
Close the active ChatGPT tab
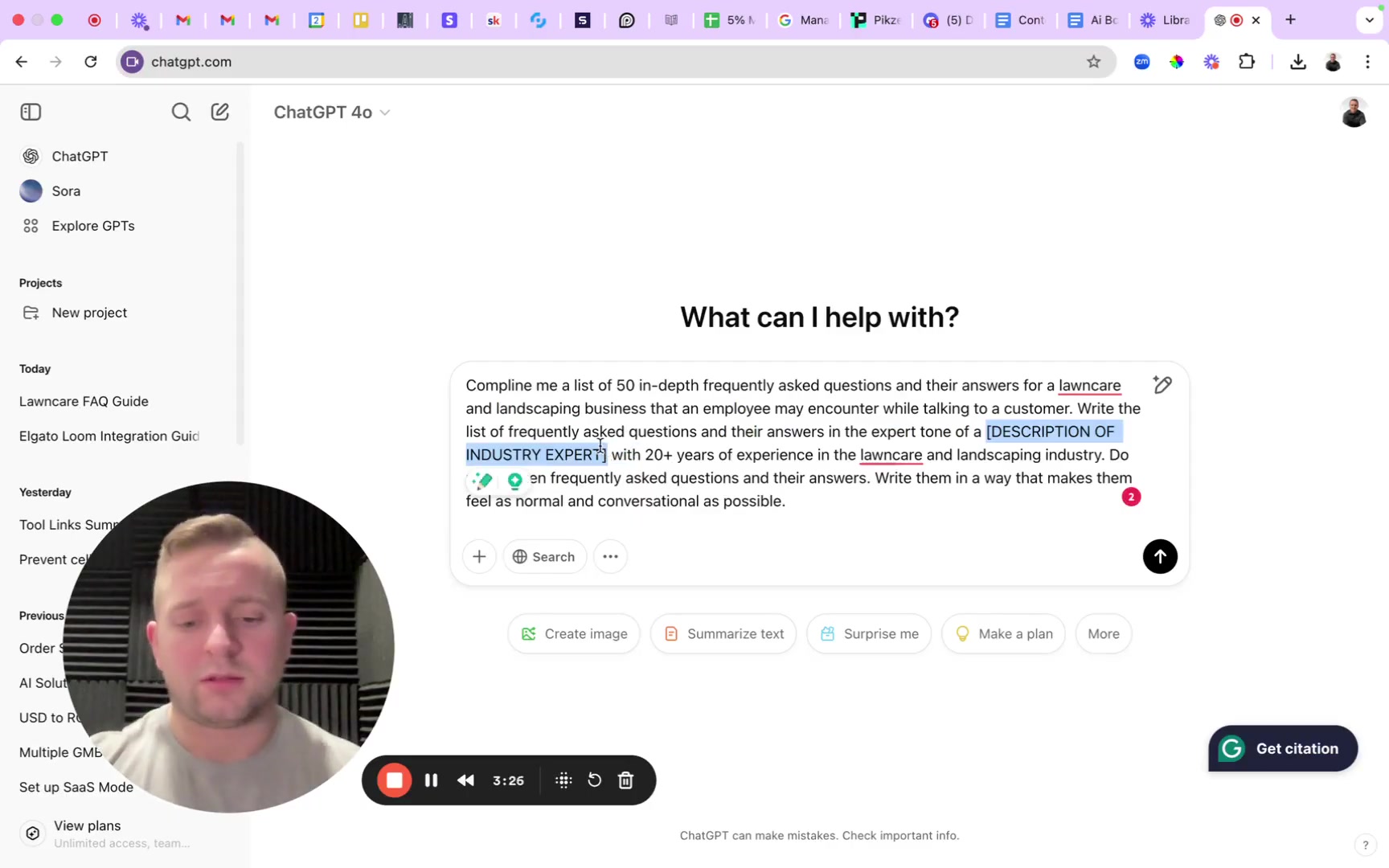pyautogui.click(x=1256, y=20)
